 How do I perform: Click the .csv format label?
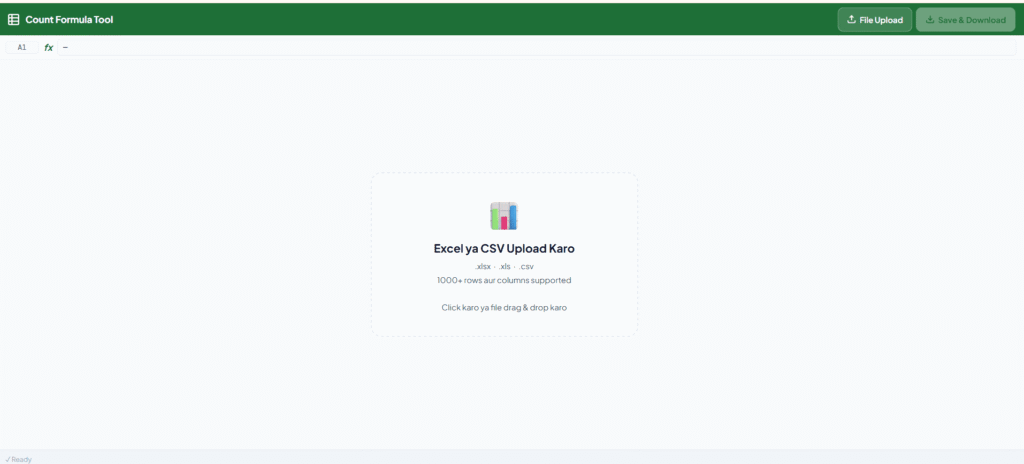(526, 267)
